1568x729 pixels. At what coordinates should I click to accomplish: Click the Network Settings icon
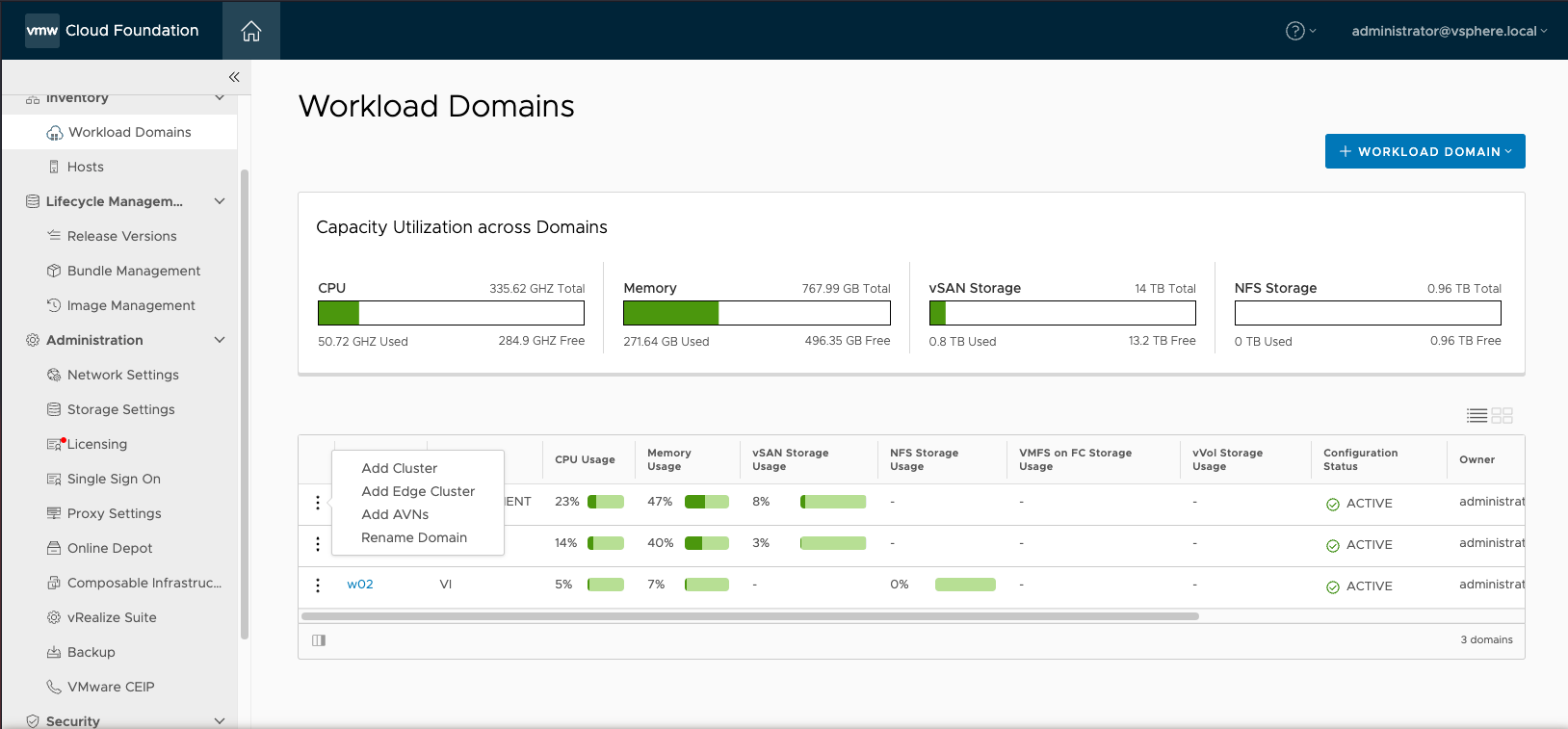(x=55, y=375)
